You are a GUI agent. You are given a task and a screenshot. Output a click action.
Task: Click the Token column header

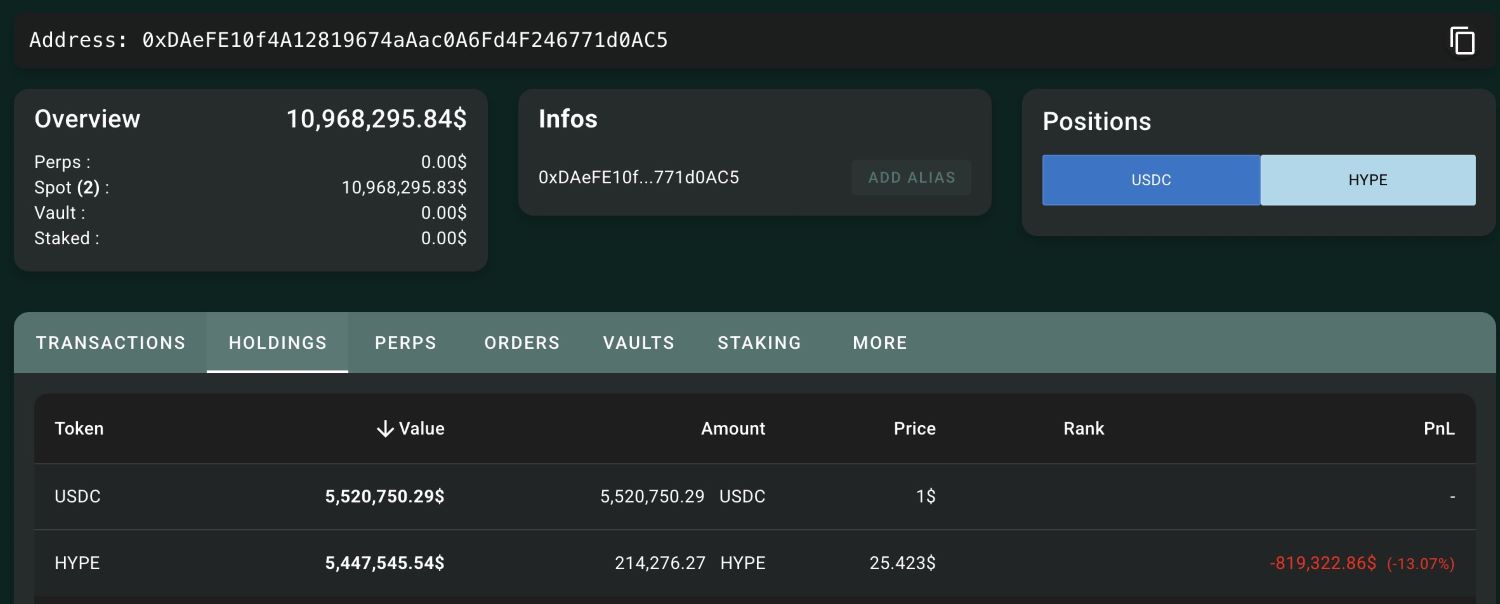(x=78, y=428)
